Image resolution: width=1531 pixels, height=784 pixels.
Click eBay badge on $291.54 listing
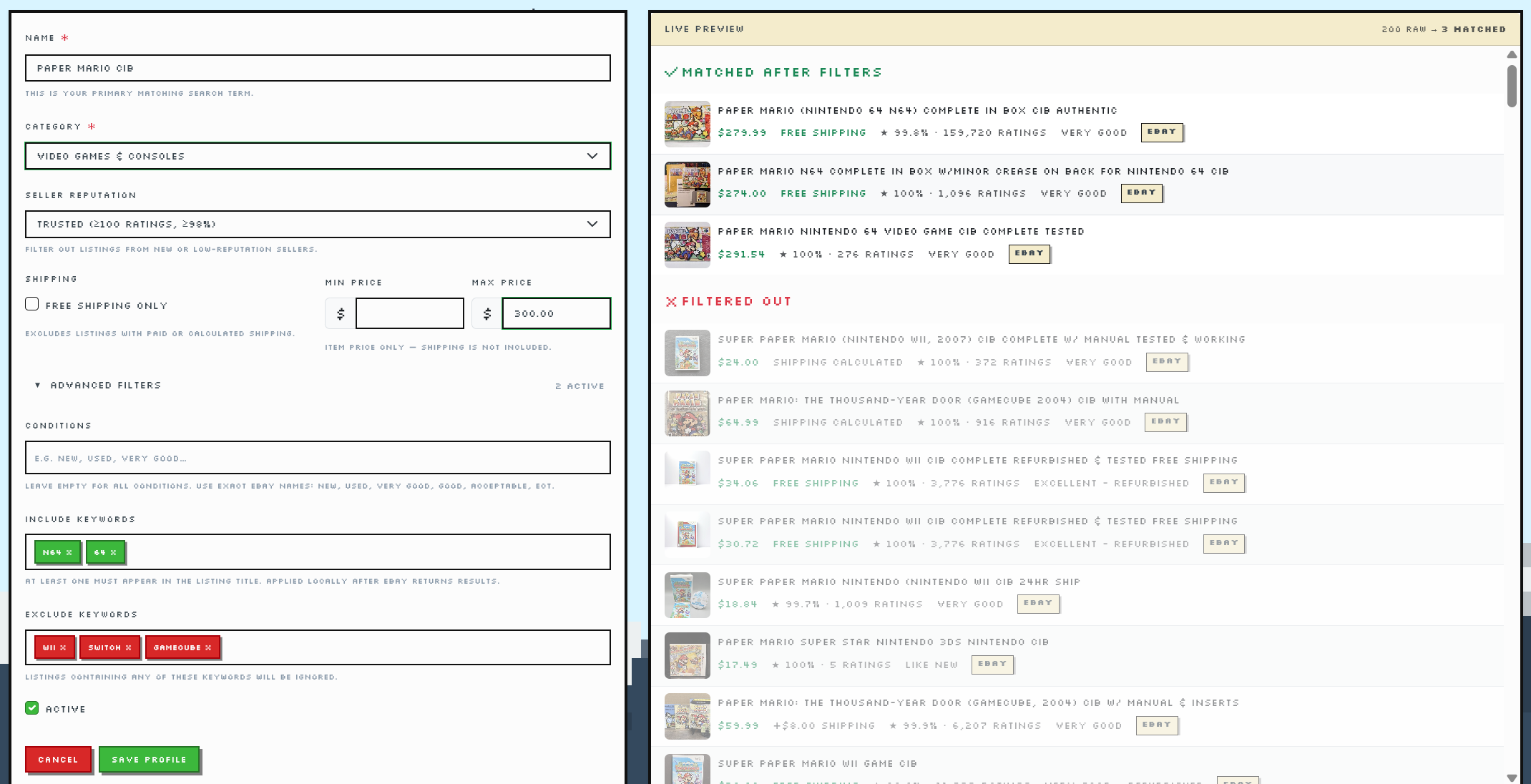1029,253
